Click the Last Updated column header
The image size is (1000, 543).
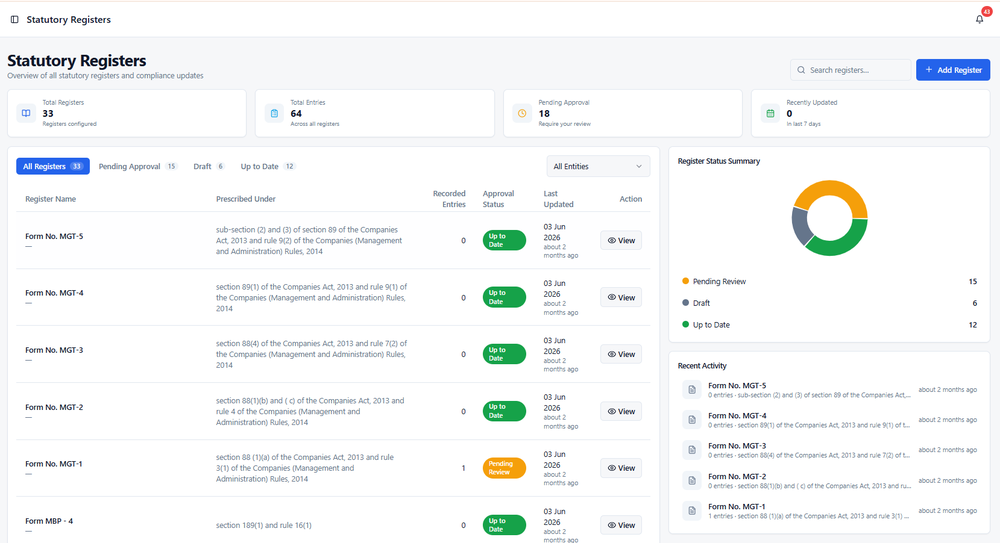point(558,199)
